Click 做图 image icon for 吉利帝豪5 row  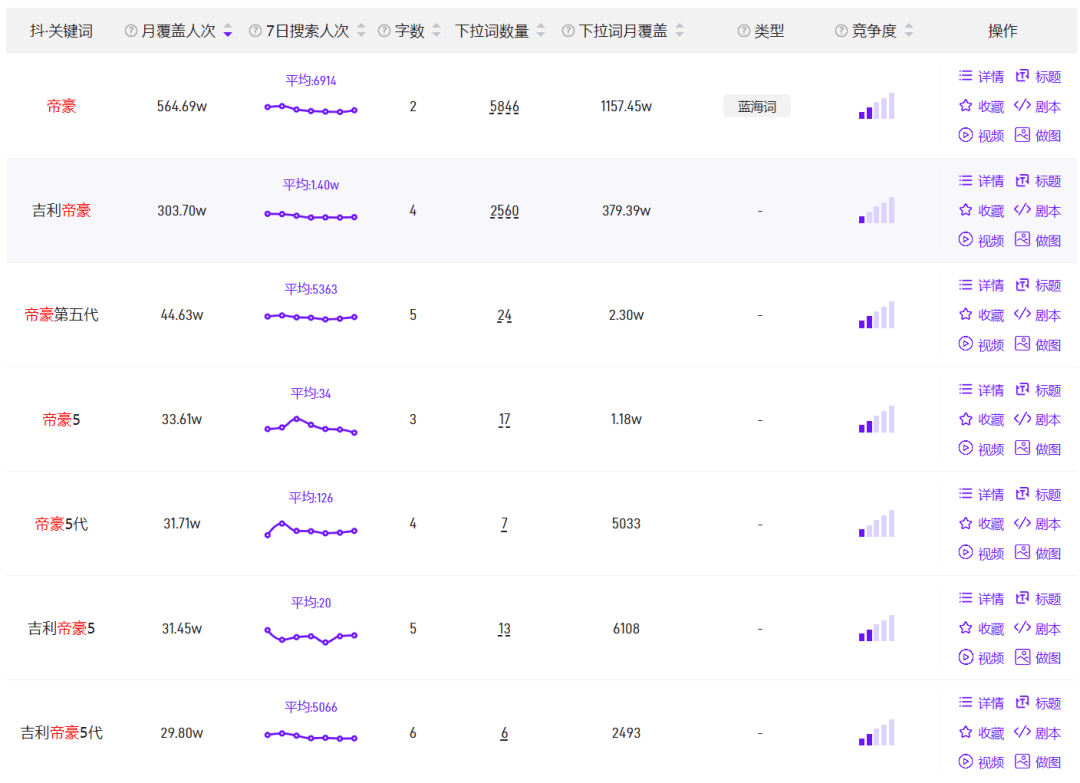click(x=1022, y=657)
